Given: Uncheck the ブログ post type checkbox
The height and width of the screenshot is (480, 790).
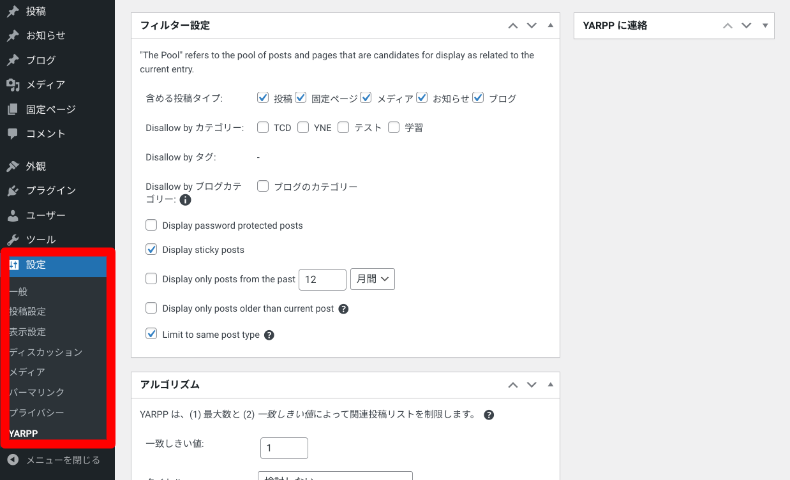Looking at the screenshot, I should (x=478, y=98).
